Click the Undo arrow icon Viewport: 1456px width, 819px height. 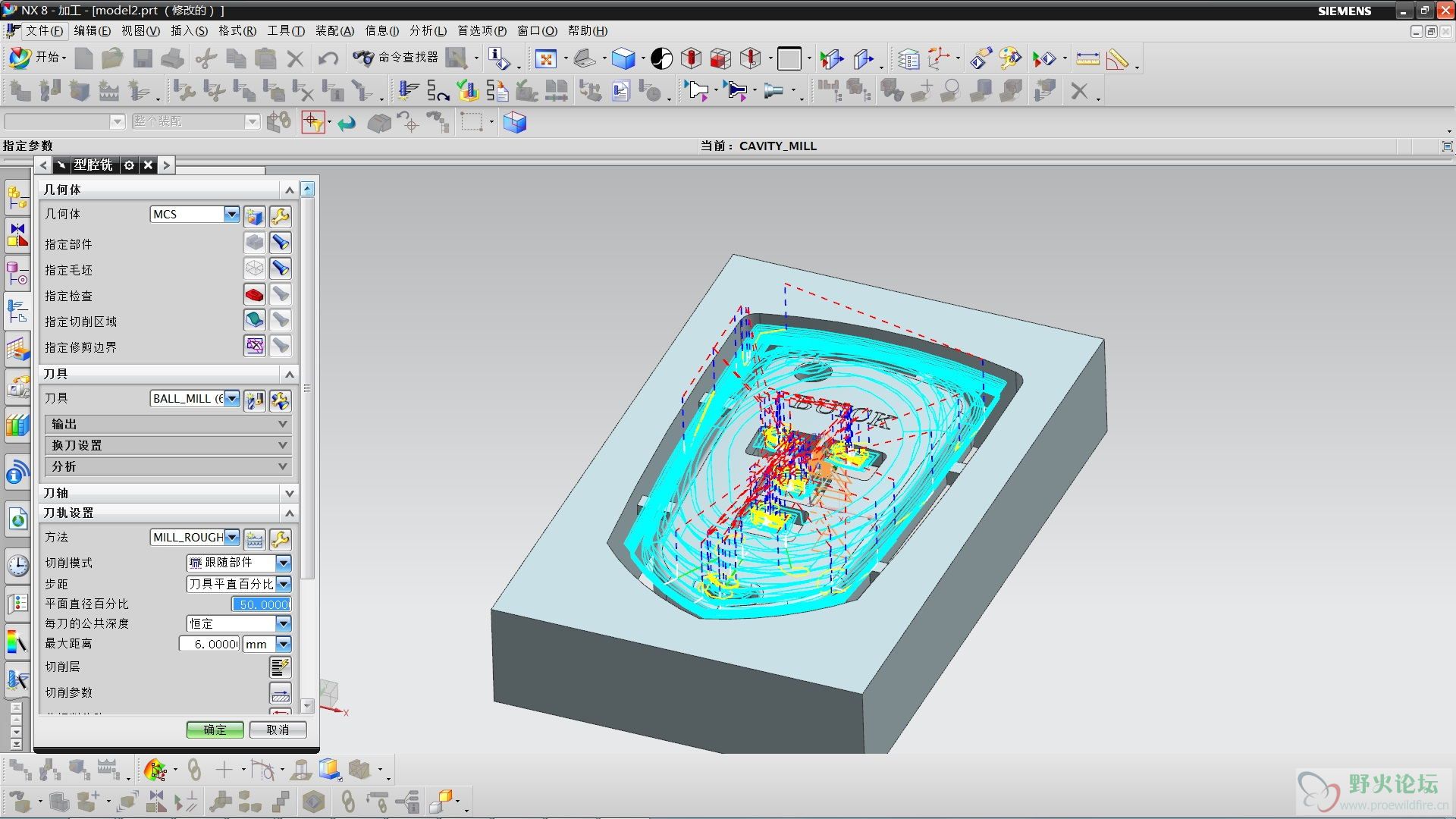tap(328, 58)
